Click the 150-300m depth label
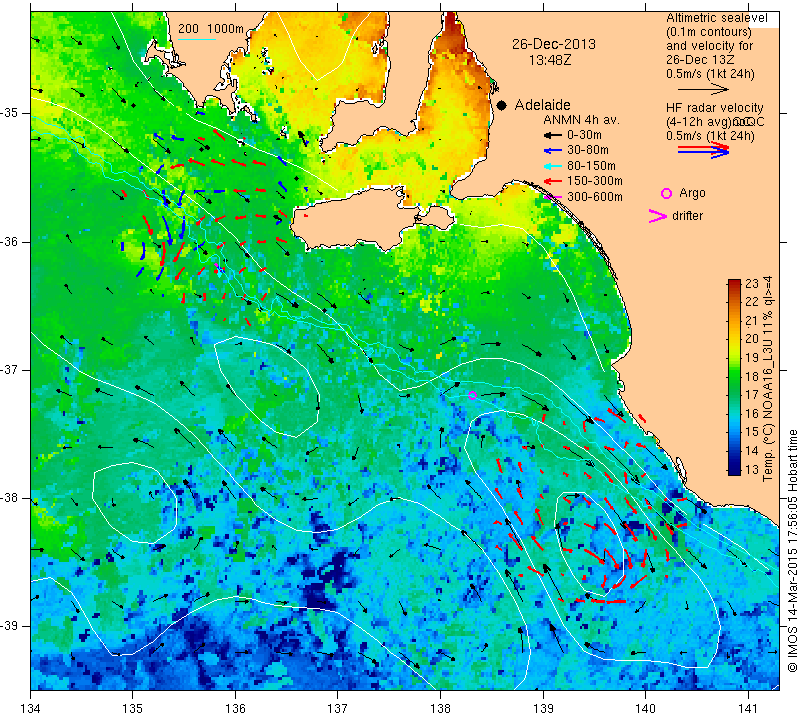800x720 pixels. [595, 181]
